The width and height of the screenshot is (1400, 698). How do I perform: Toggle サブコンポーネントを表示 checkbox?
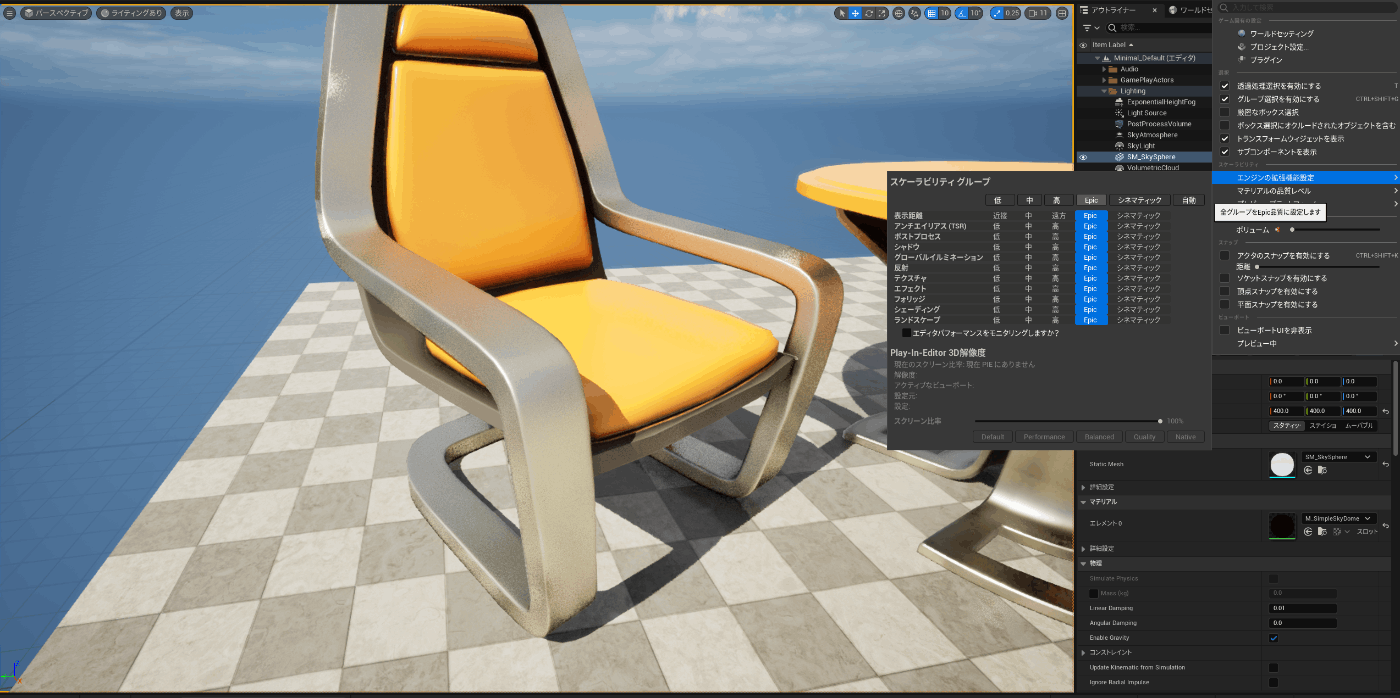tap(1224, 151)
